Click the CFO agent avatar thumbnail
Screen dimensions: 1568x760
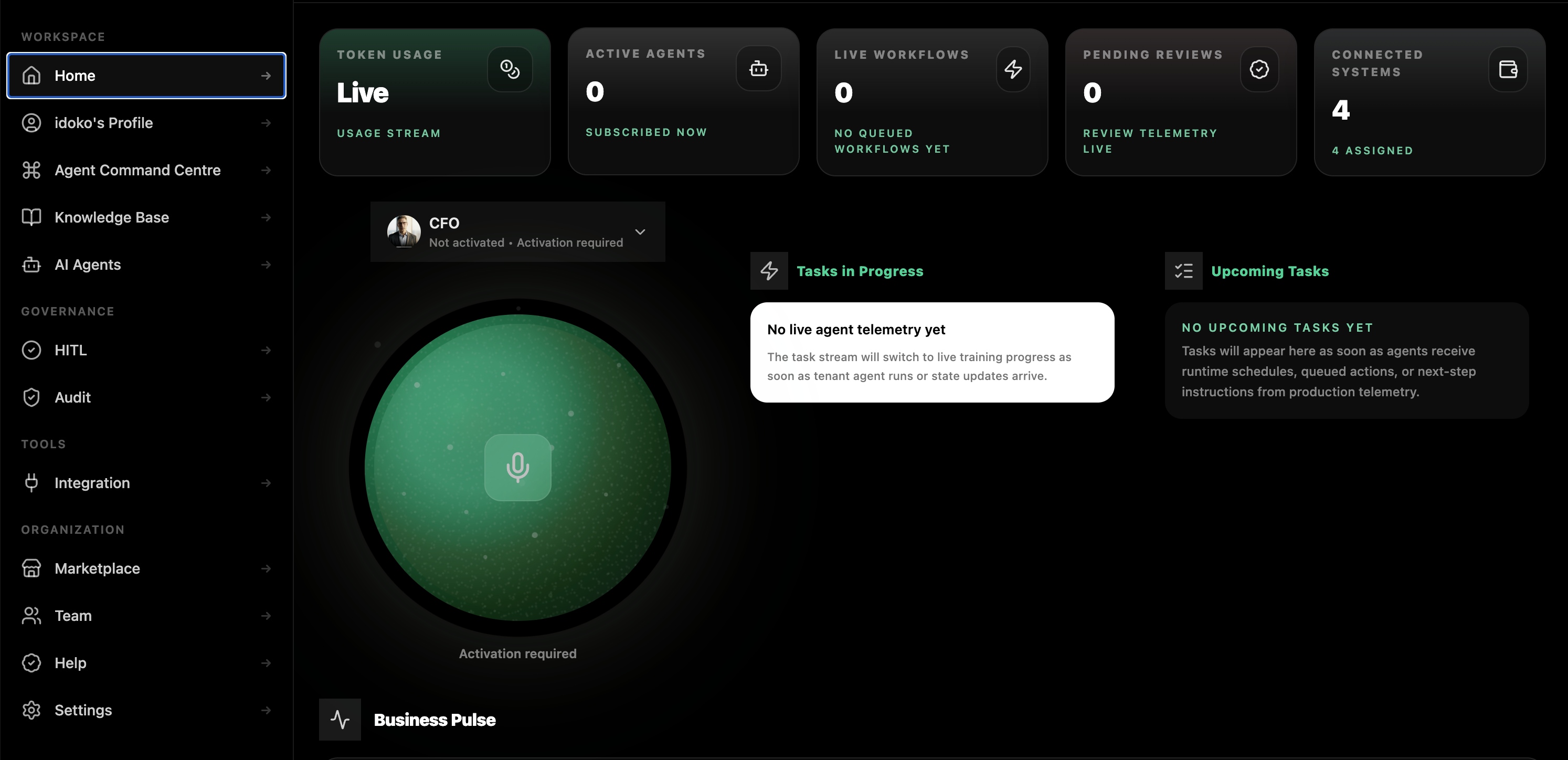404,231
